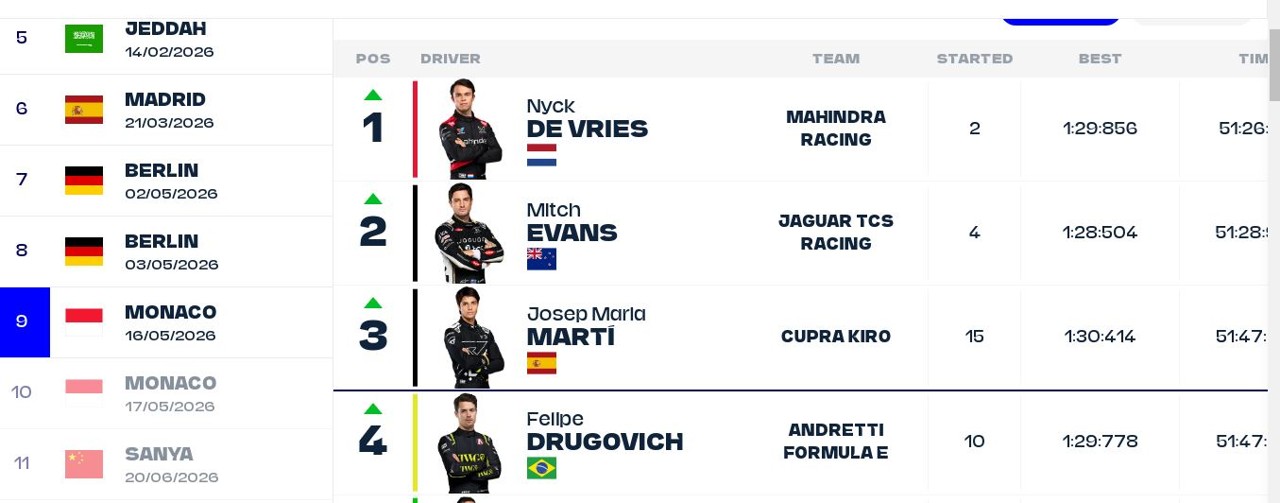The width and height of the screenshot is (1280, 503).
Task: Open the Mahindra Racing team link
Action: pos(836,128)
